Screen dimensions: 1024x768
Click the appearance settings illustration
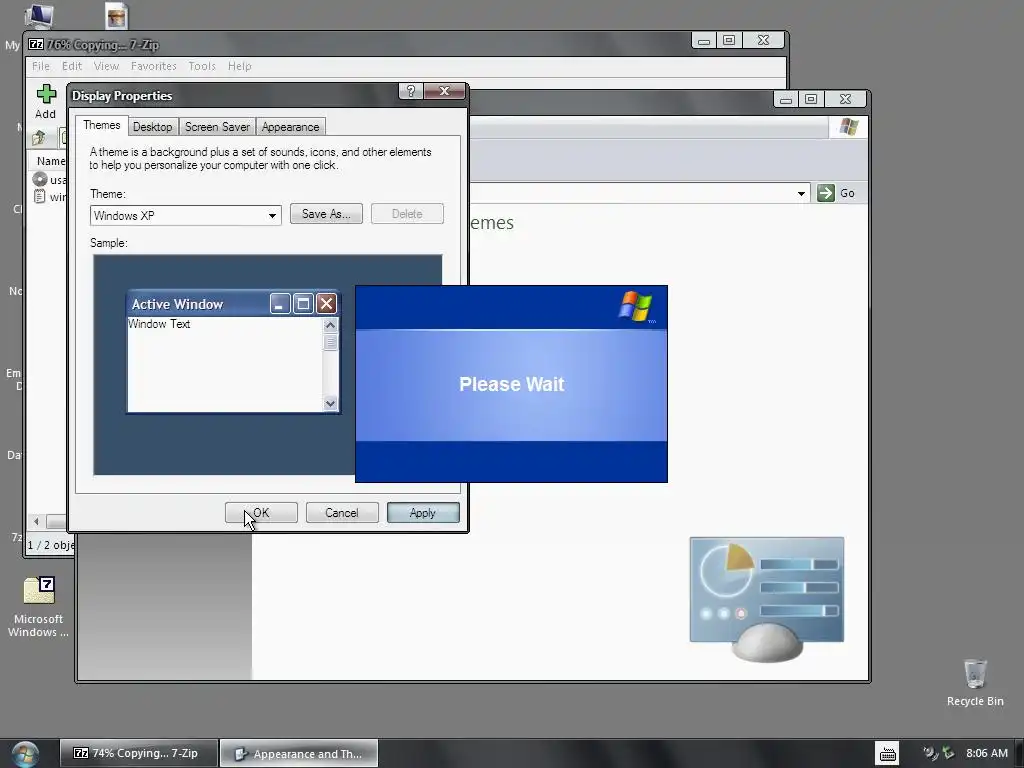click(767, 599)
